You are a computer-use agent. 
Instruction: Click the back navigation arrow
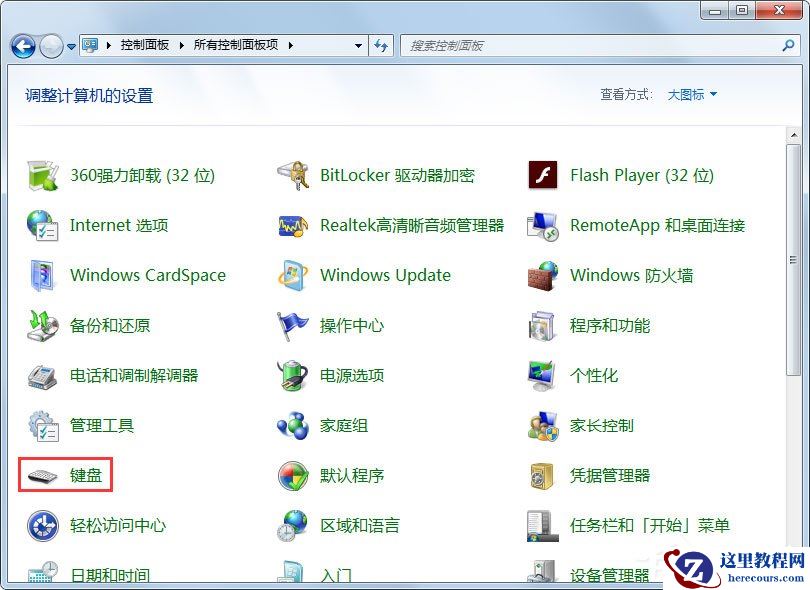22,45
